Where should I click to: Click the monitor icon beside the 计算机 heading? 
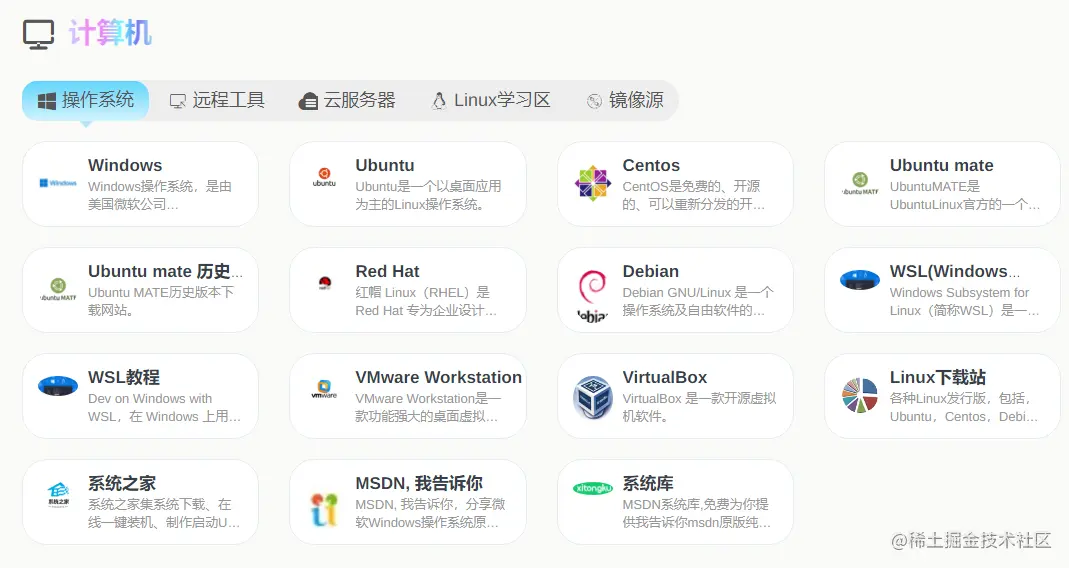point(38,34)
